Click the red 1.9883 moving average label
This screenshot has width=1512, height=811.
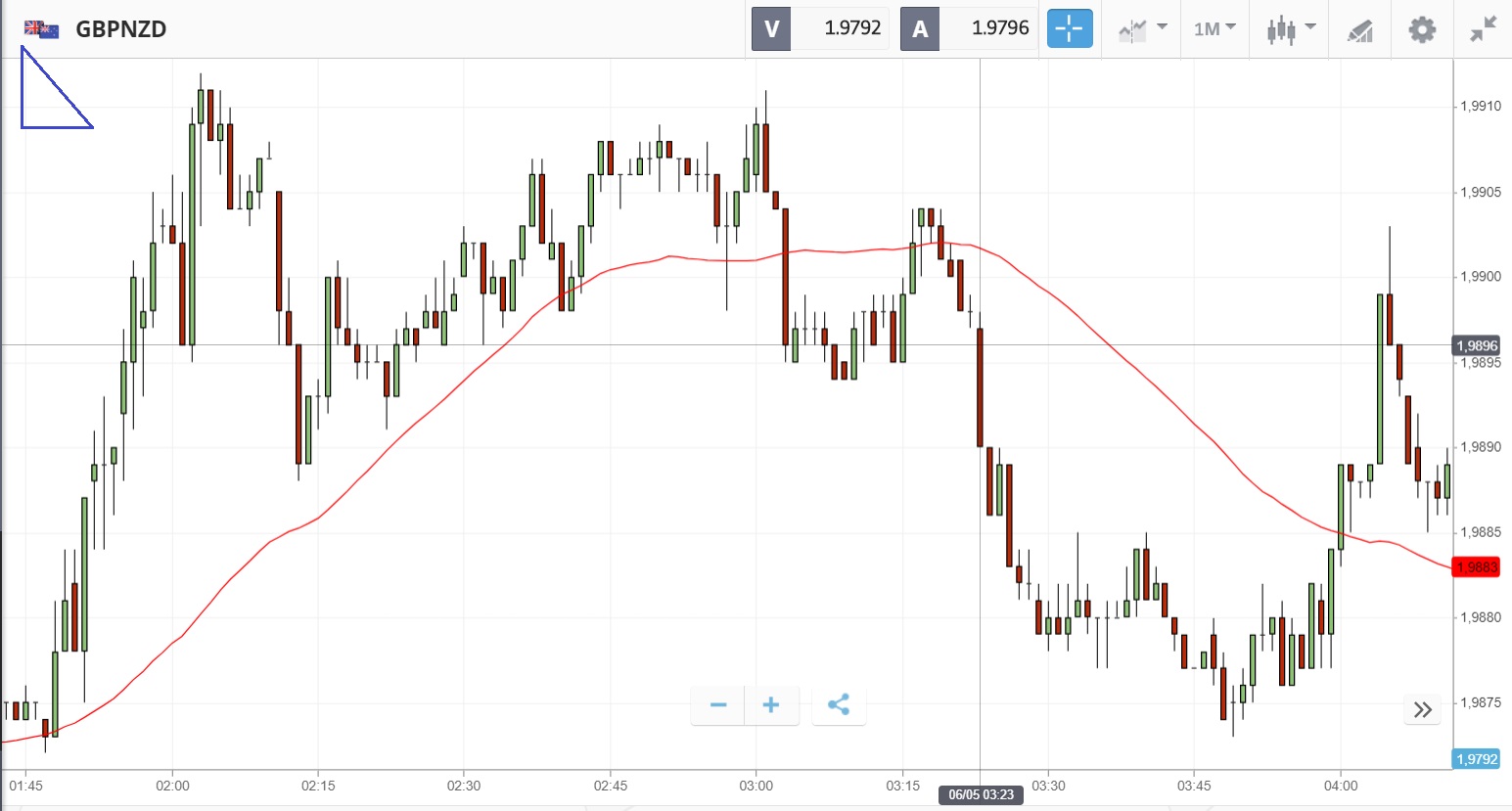[1476, 567]
